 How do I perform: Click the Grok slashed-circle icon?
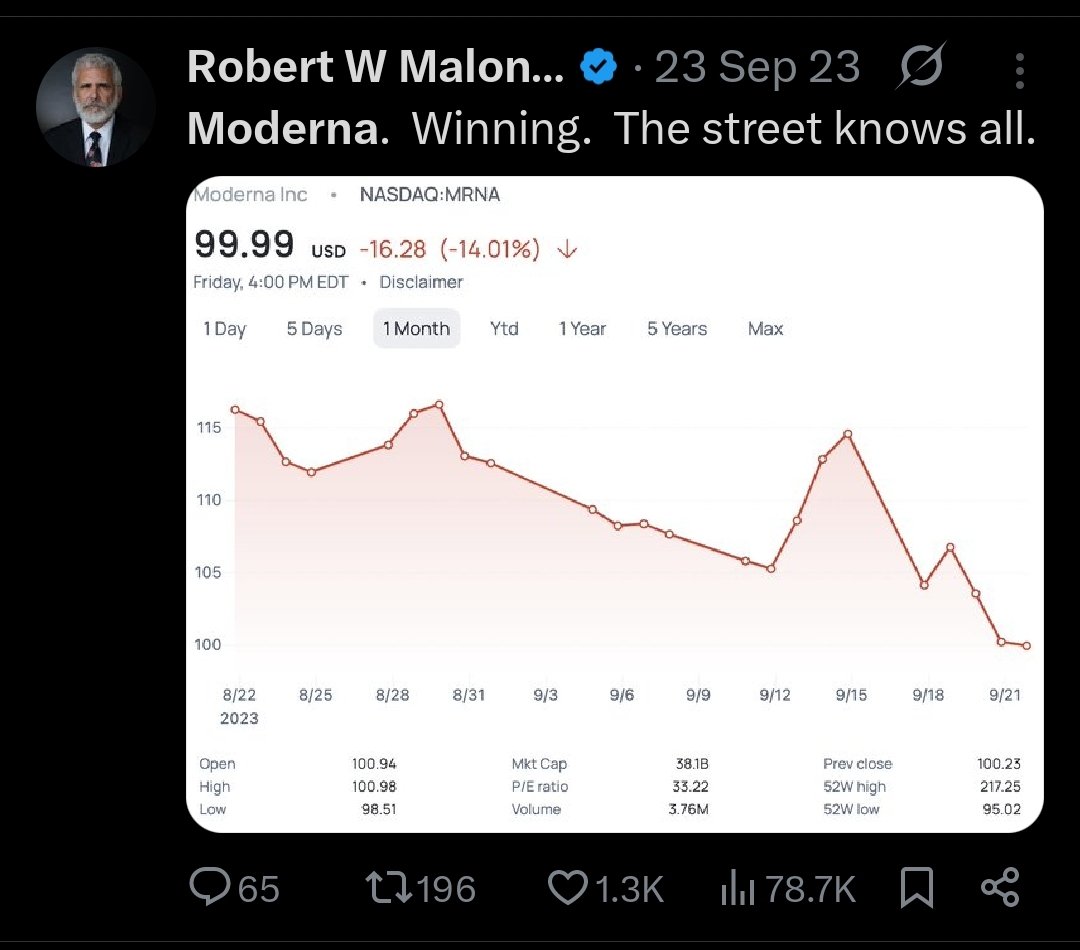coord(920,68)
